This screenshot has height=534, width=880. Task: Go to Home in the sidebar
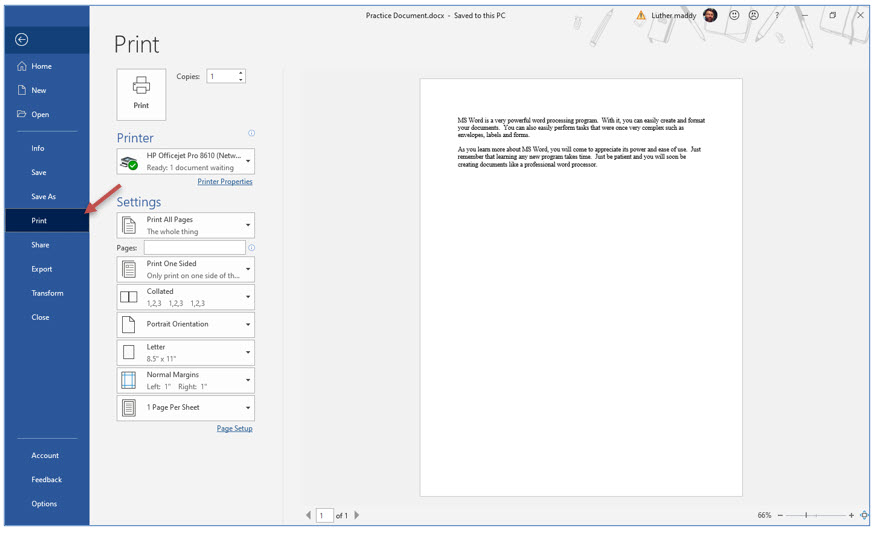47,66
